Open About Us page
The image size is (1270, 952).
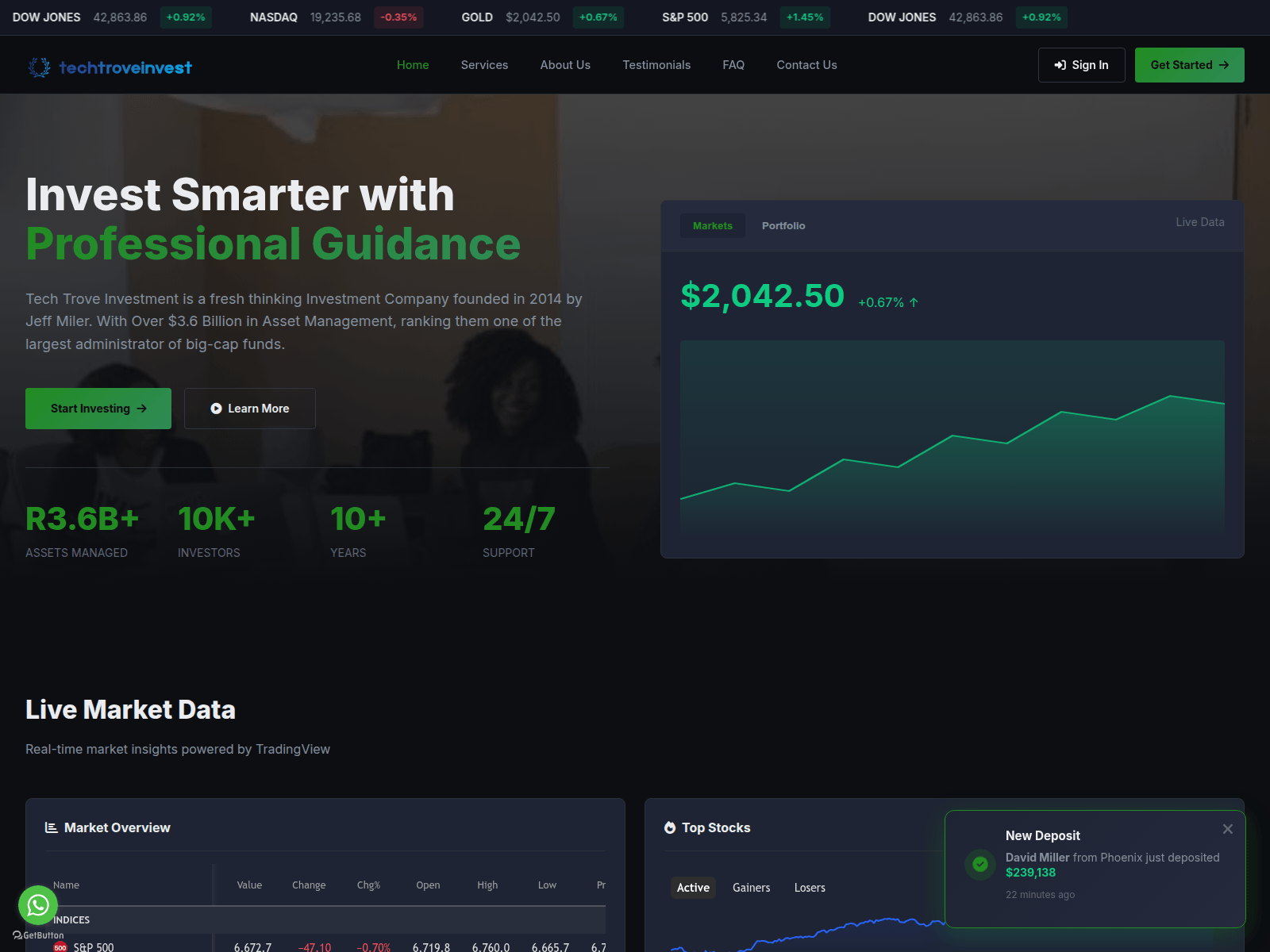tap(565, 65)
